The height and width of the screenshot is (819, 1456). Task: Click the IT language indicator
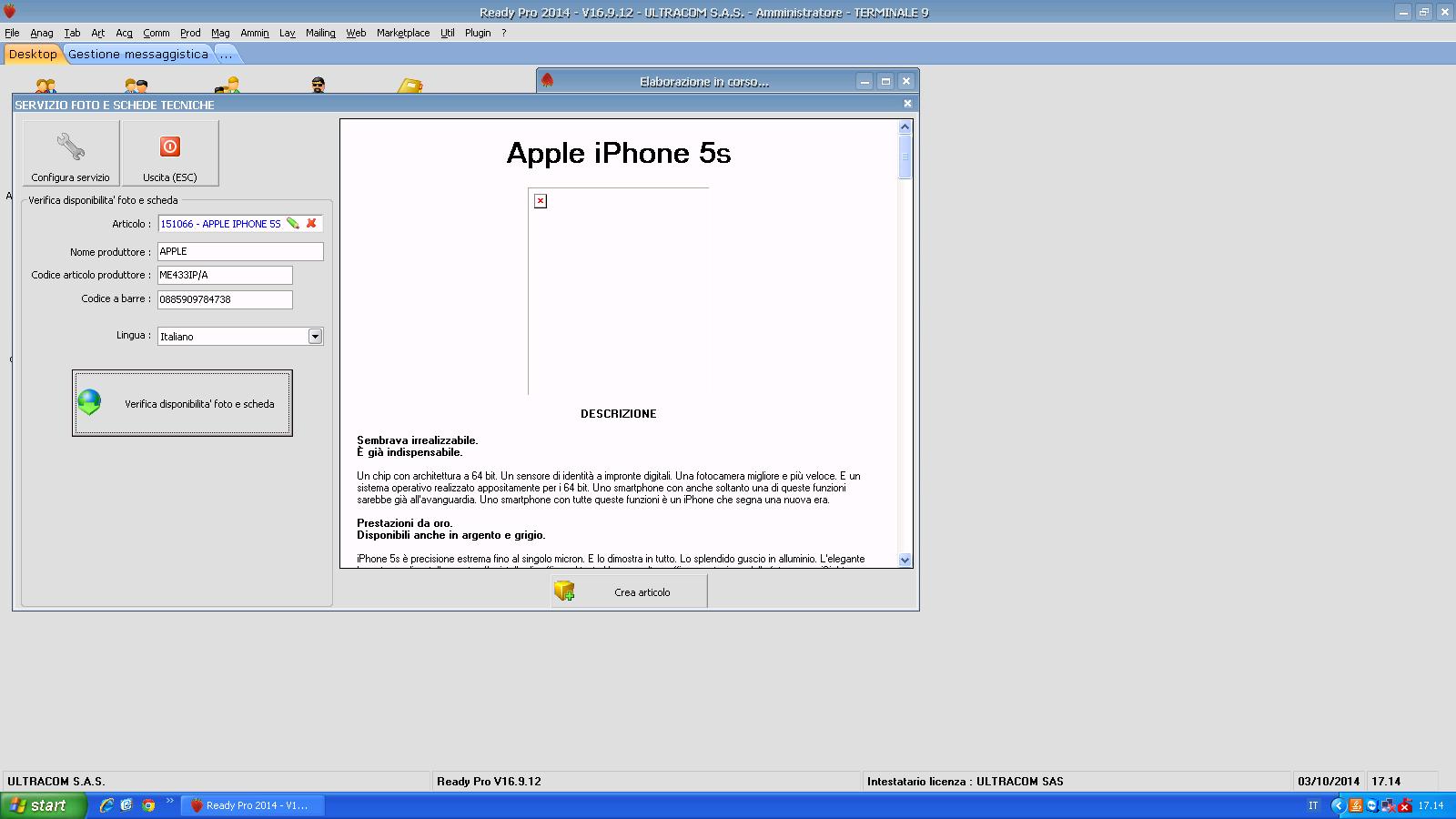pyautogui.click(x=1313, y=805)
